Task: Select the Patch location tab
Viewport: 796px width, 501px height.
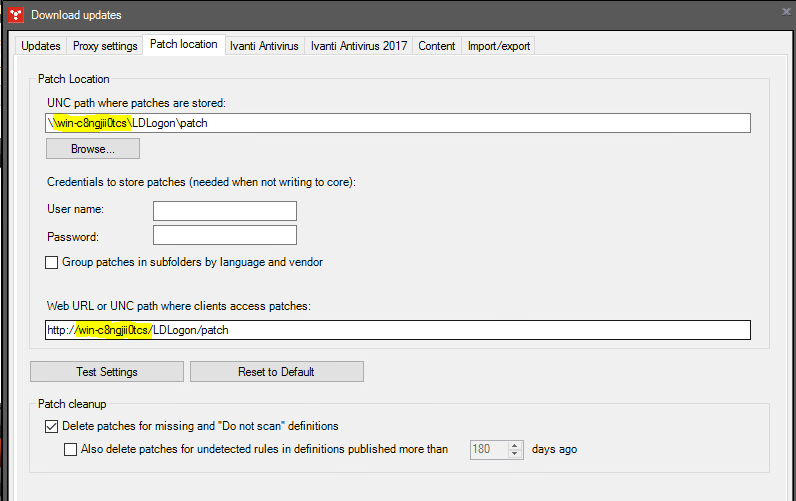Action: coord(184,45)
